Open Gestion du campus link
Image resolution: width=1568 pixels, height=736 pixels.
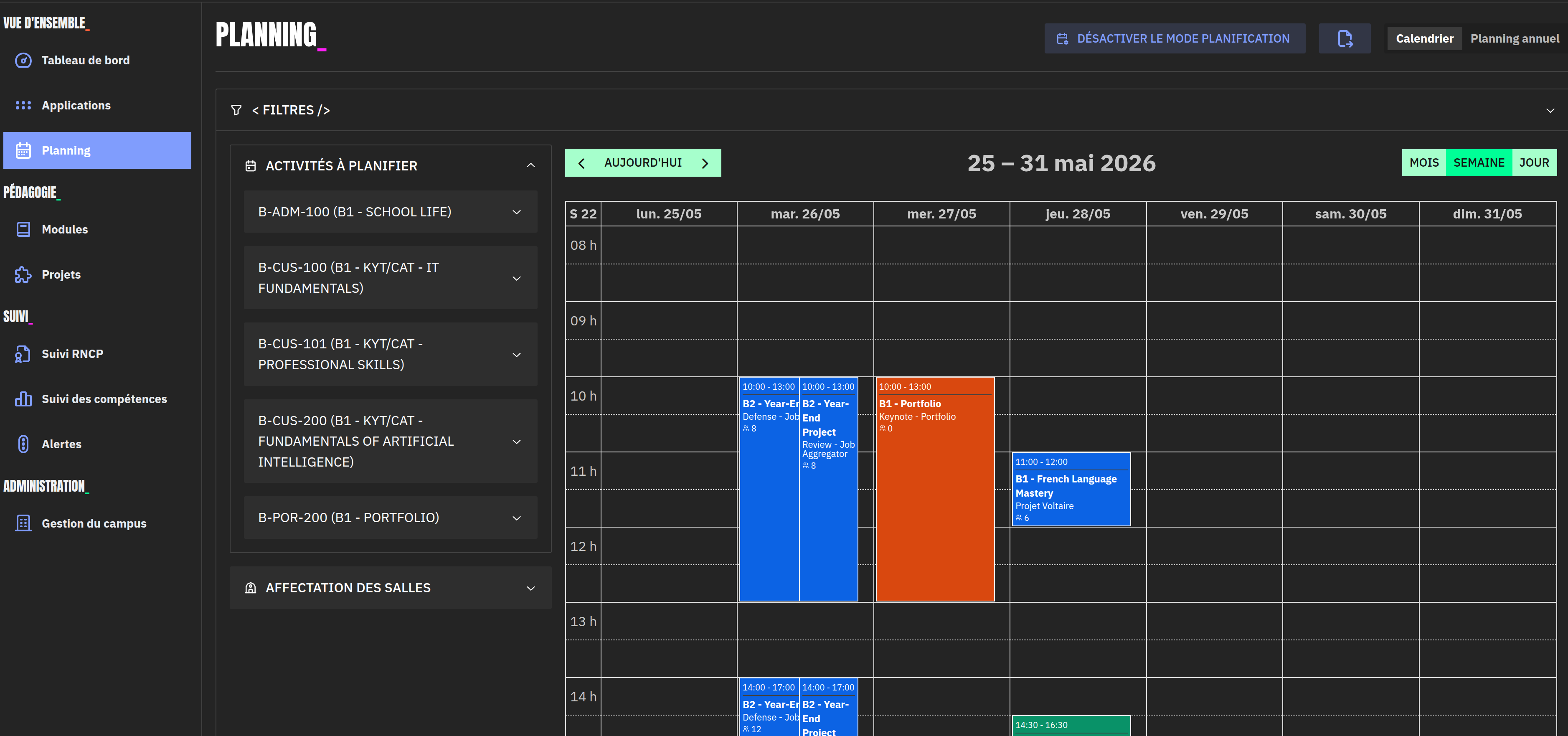click(x=97, y=523)
